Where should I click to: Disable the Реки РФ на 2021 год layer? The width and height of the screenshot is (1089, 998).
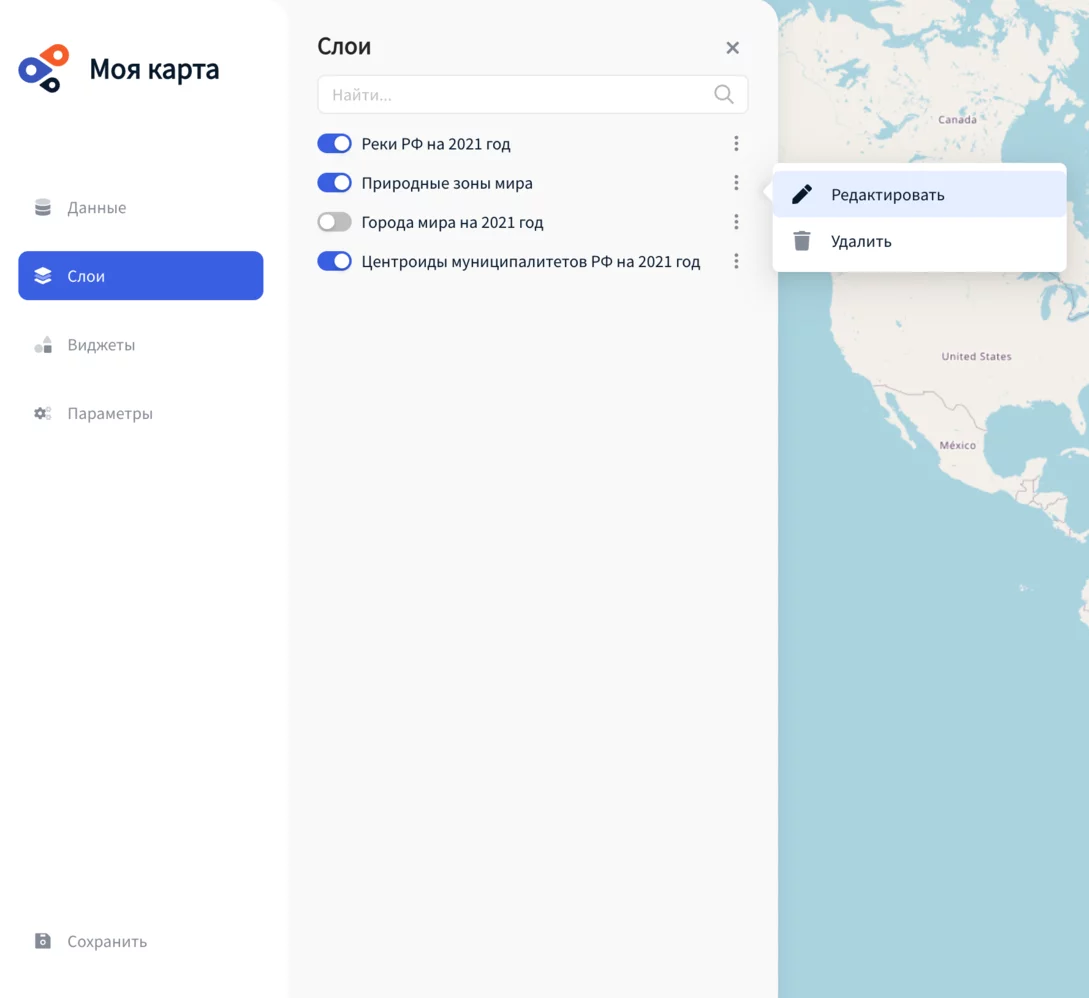point(334,144)
